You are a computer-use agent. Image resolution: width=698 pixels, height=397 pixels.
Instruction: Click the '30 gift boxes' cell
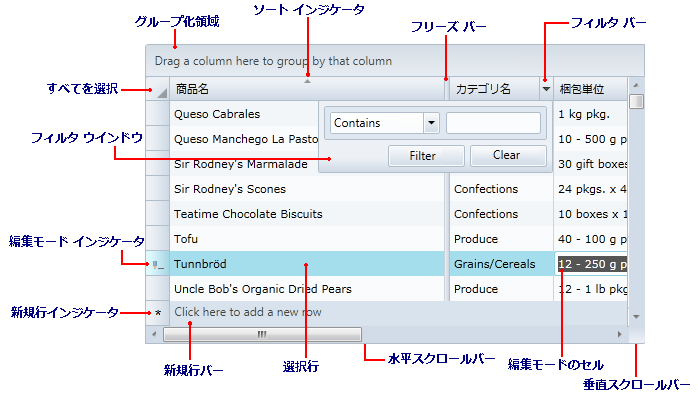591,164
